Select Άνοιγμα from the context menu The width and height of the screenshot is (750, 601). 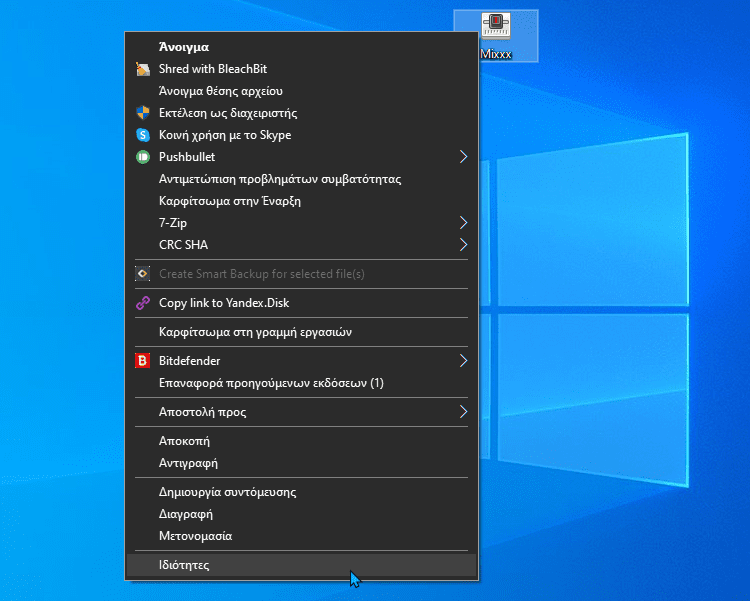tap(302, 47)
